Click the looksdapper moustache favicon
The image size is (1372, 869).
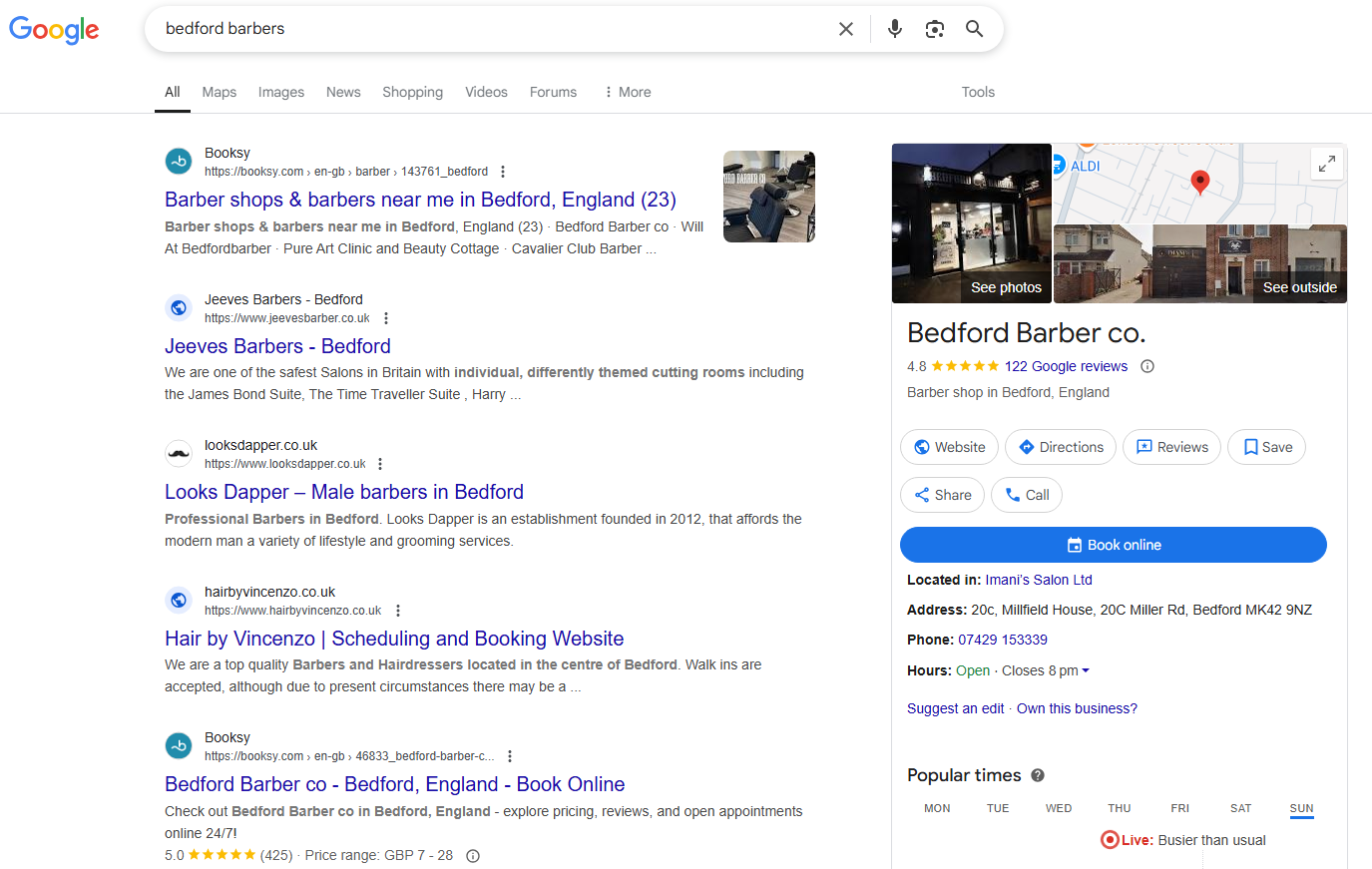pyautogui.click(x=179, y=453)
